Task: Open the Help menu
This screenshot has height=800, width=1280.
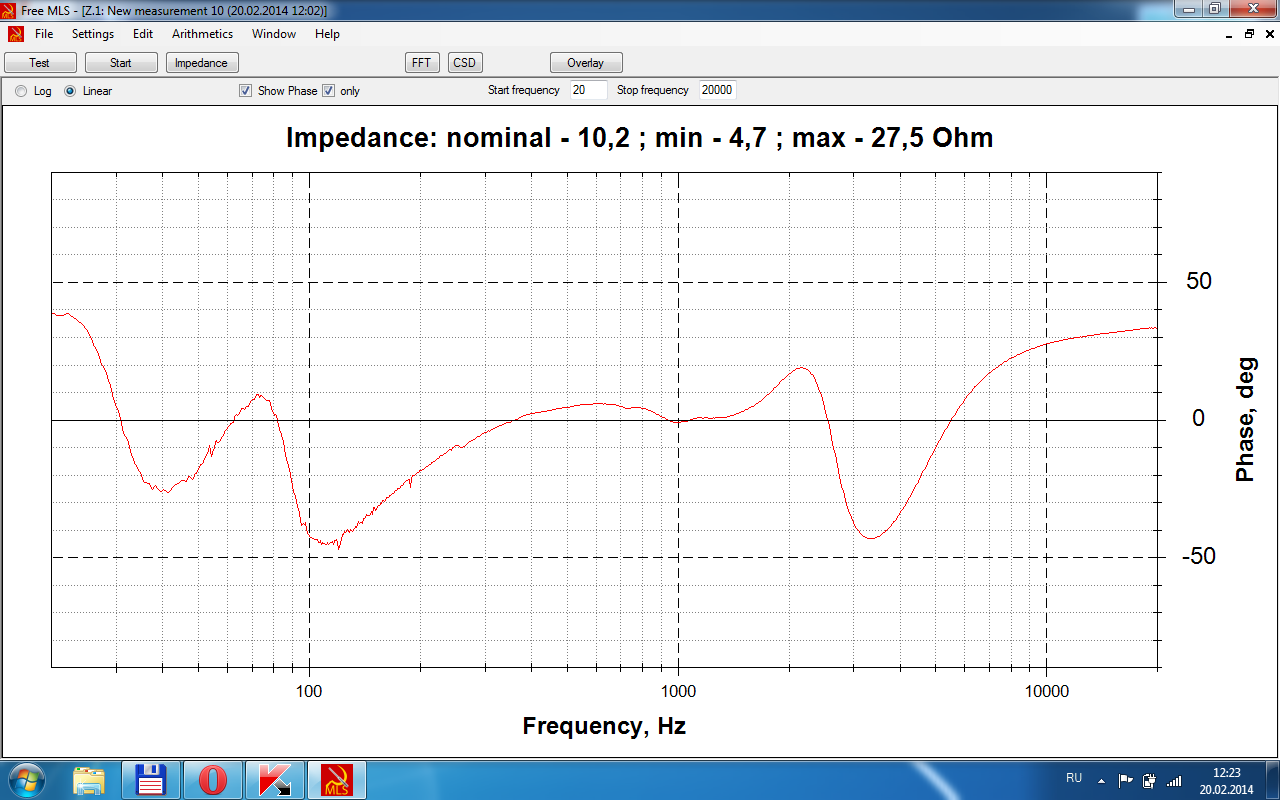Action: point(327,34)
